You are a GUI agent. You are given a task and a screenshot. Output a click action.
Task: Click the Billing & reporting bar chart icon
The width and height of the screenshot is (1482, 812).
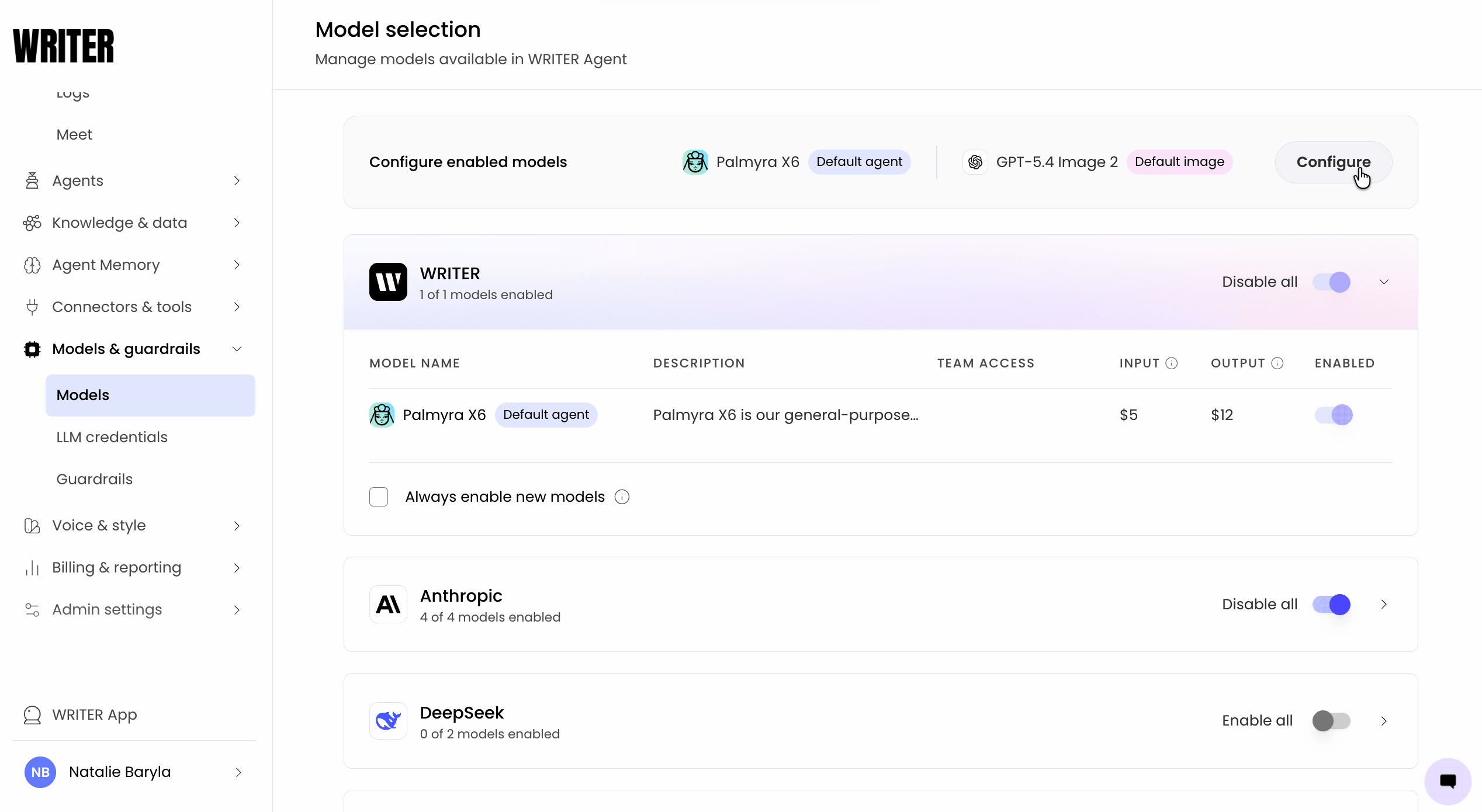point(32,568)
